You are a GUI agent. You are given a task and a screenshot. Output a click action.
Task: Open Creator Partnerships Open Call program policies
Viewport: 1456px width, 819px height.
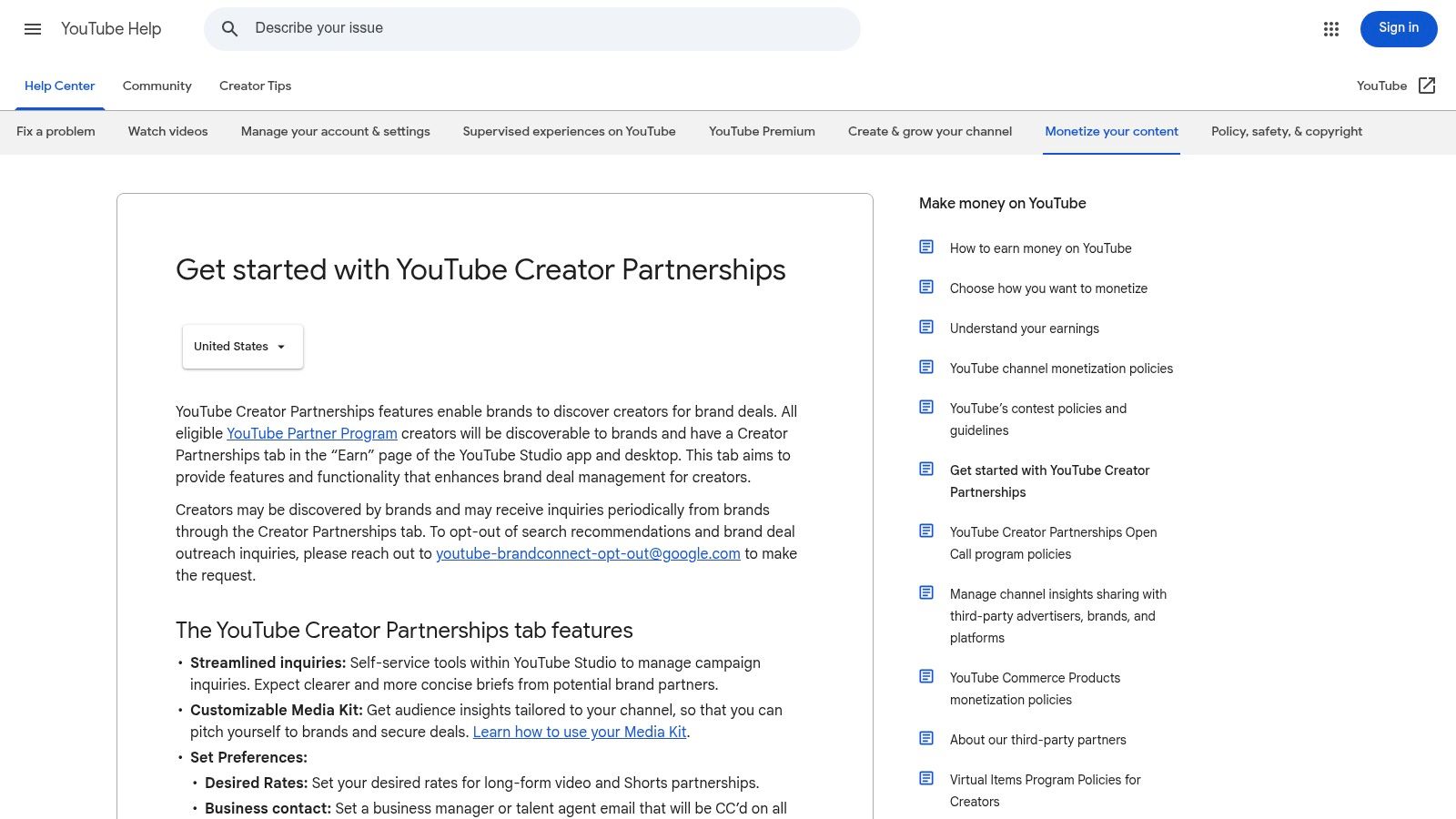pyautogui.click(x=1054, y=543)
